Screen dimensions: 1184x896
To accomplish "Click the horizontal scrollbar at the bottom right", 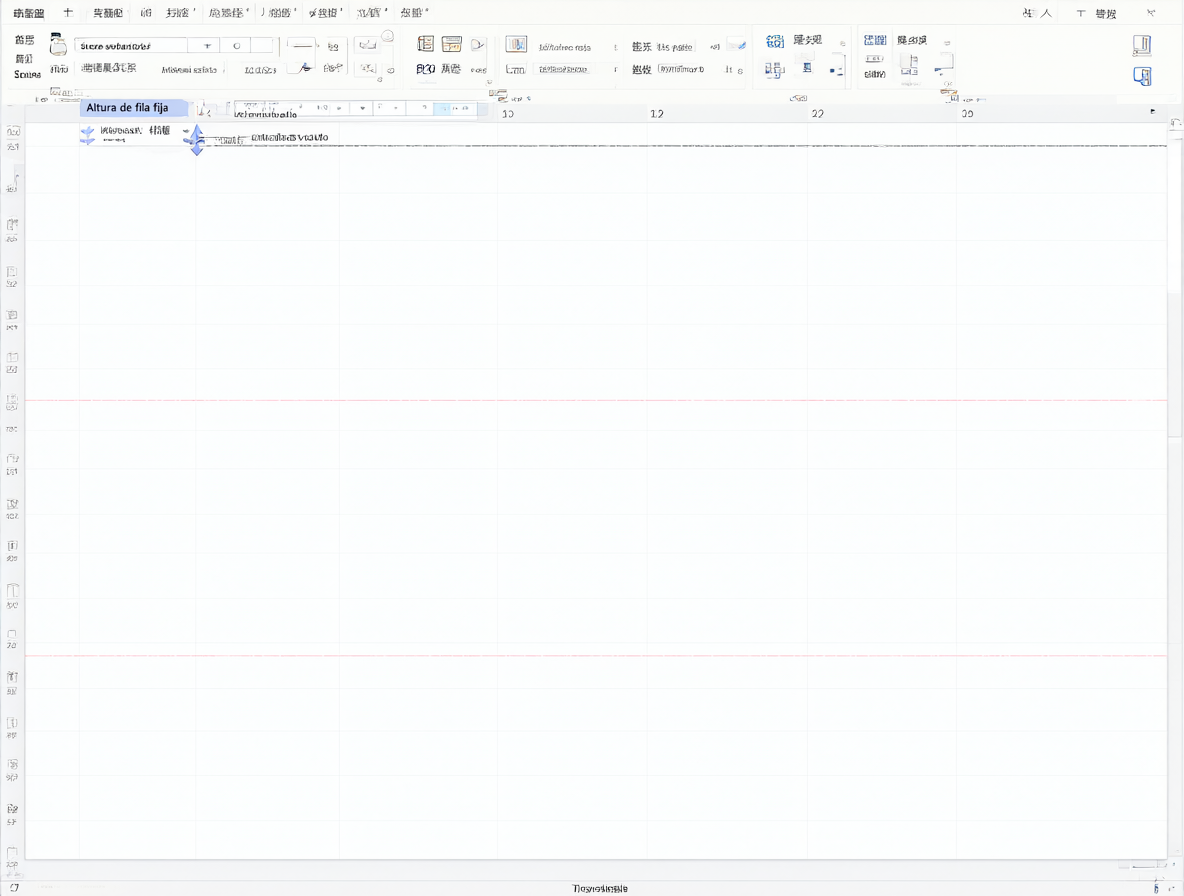I will pyautogui.click(x=1144, y=865).
